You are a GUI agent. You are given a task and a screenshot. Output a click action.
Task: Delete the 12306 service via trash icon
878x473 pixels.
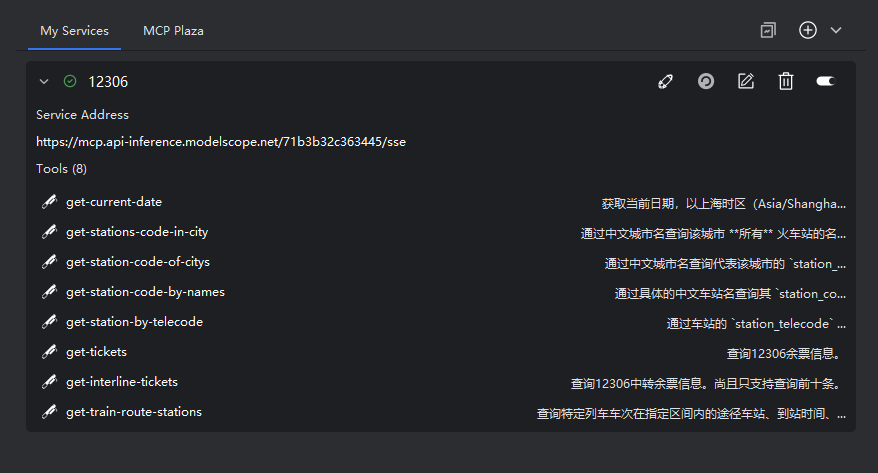coord(786,82)
